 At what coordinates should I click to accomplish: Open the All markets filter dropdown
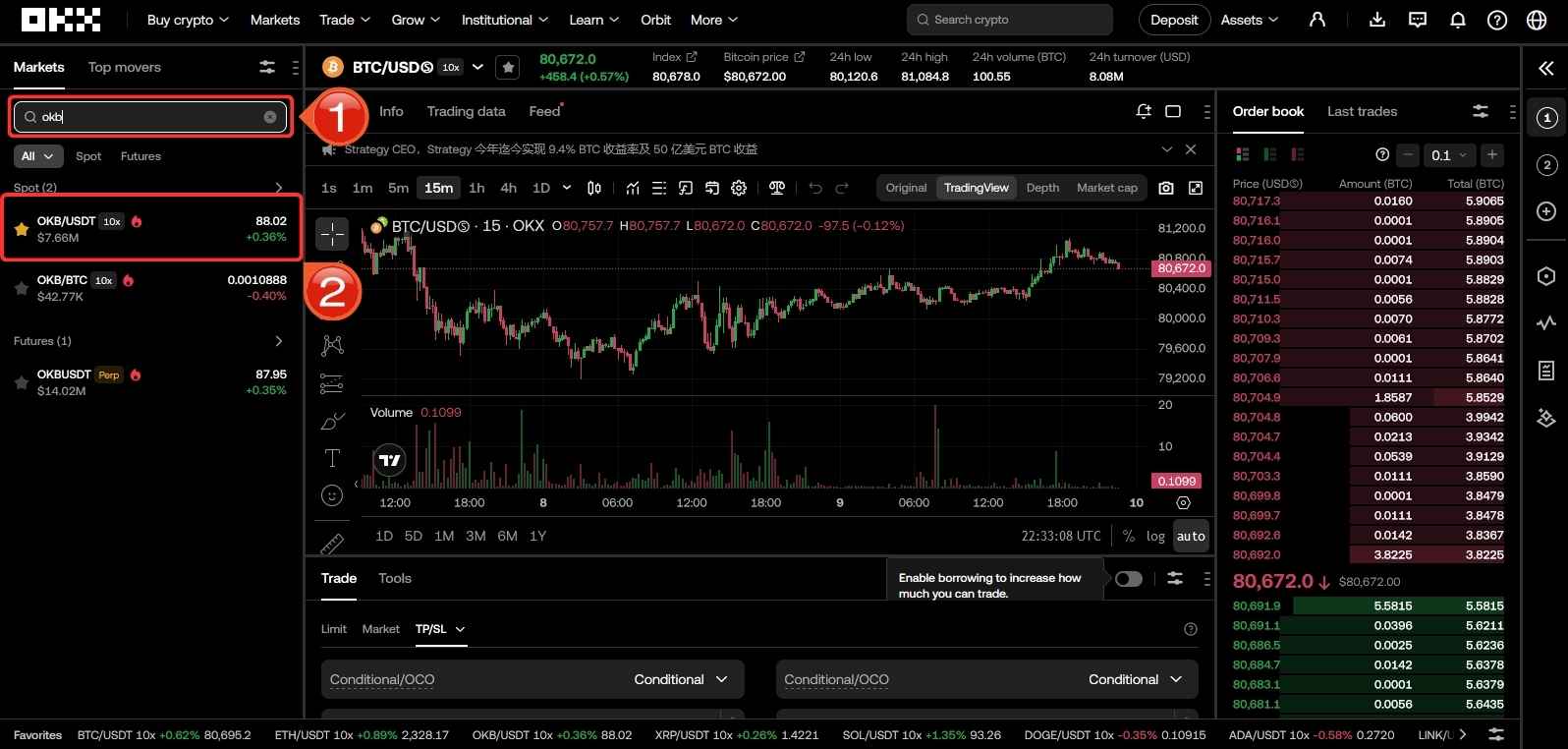click(38, 156)
